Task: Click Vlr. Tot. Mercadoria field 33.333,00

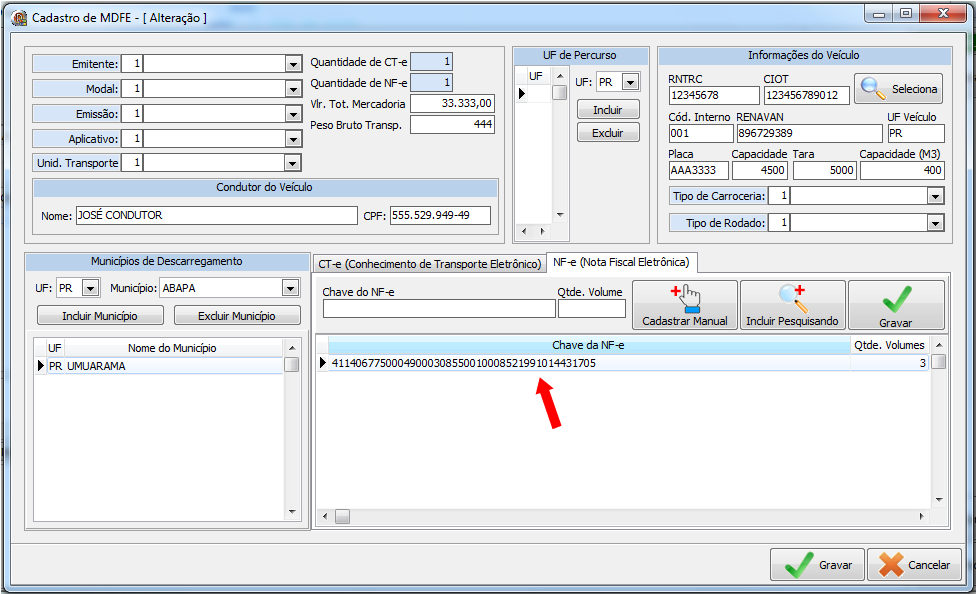Action: click(x=452, y=103)
